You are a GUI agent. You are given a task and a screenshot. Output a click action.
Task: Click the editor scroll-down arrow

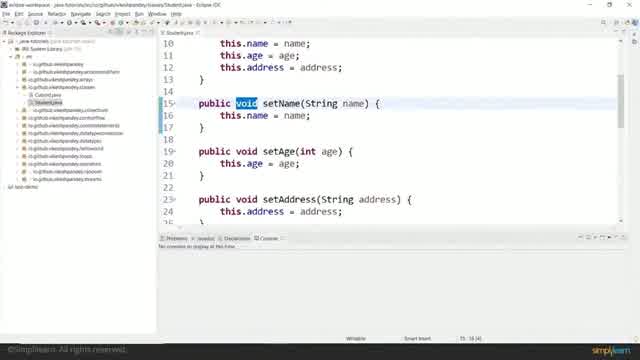pos(621,221)
